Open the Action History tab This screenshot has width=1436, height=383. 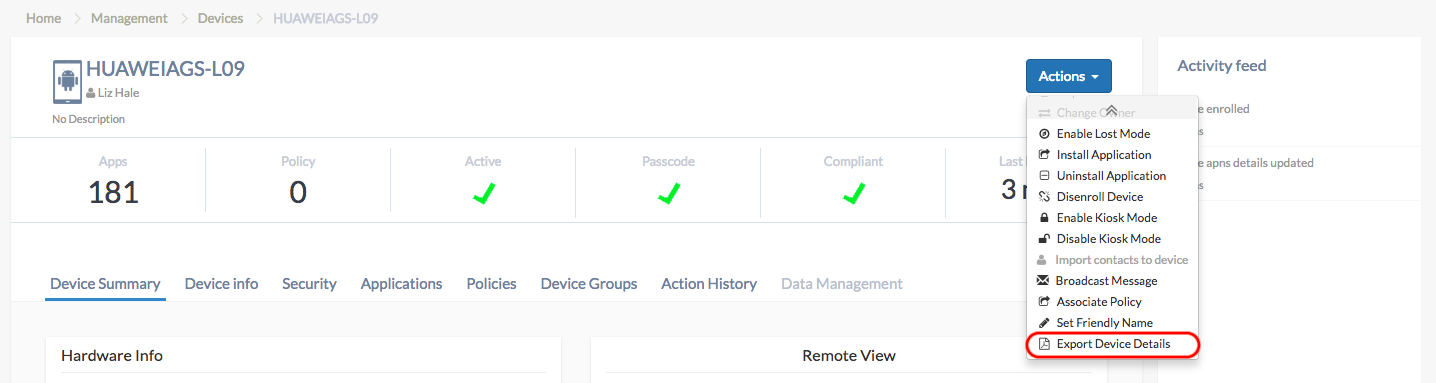[x=709, y=284]
